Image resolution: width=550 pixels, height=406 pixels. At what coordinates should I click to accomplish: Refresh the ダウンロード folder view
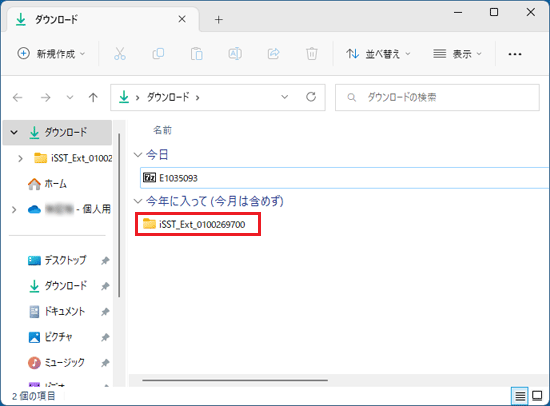pyautogui.click(x=311, y=97)
